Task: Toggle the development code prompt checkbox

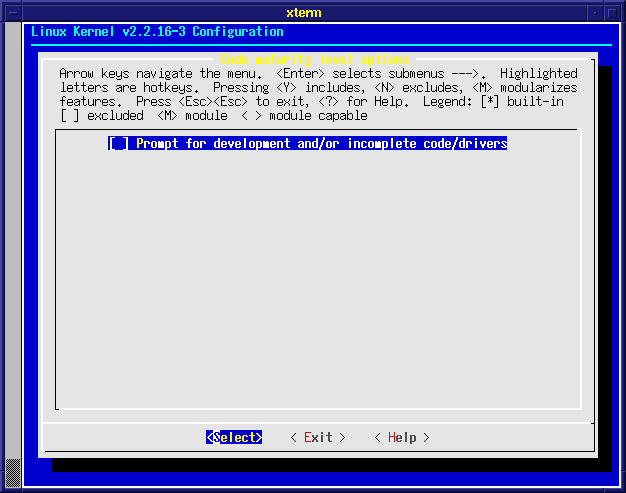Action: [x=118, y=144]
